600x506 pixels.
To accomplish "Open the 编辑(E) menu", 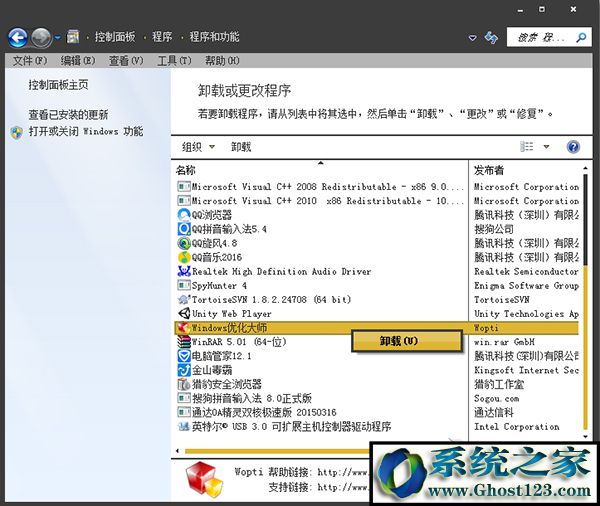I will 78,60.
